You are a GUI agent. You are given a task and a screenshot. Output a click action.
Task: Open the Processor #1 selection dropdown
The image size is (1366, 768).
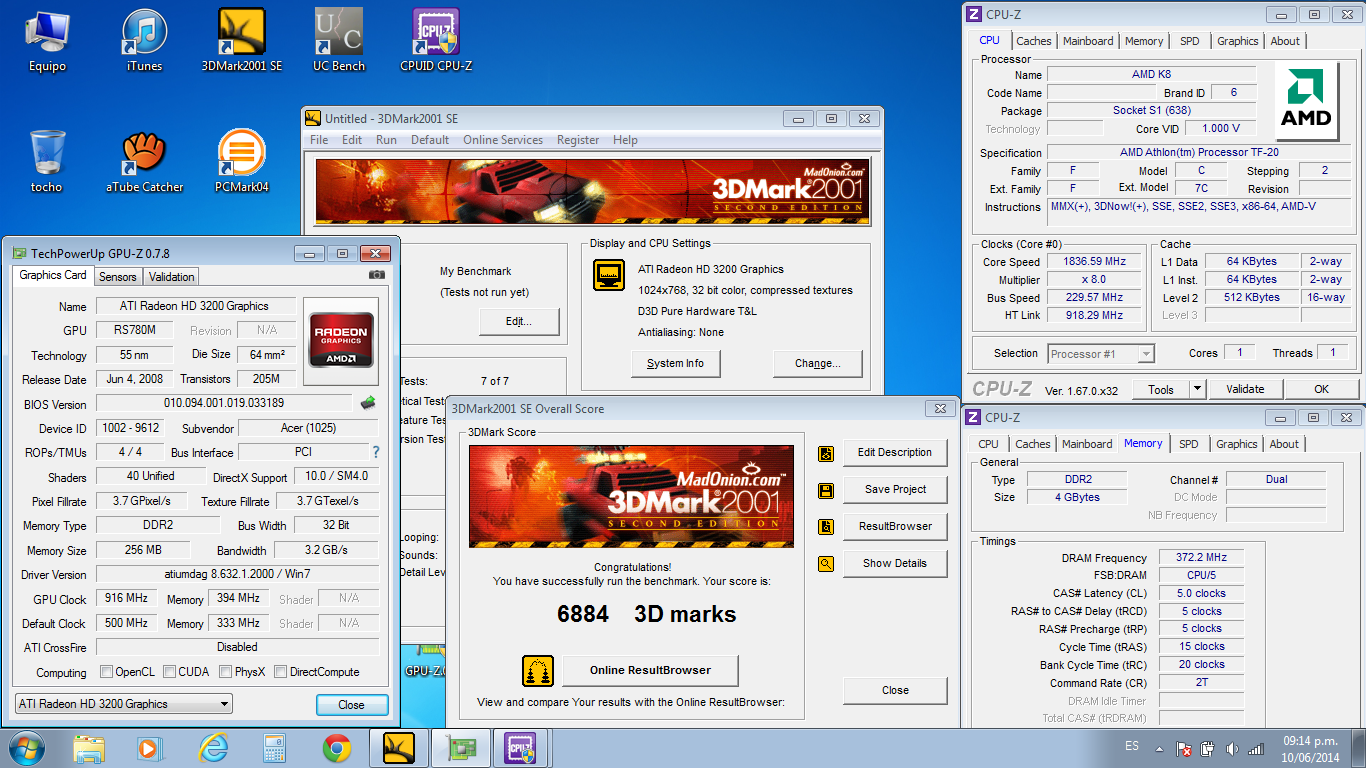pyautogui.click(x=1101, y=354)
